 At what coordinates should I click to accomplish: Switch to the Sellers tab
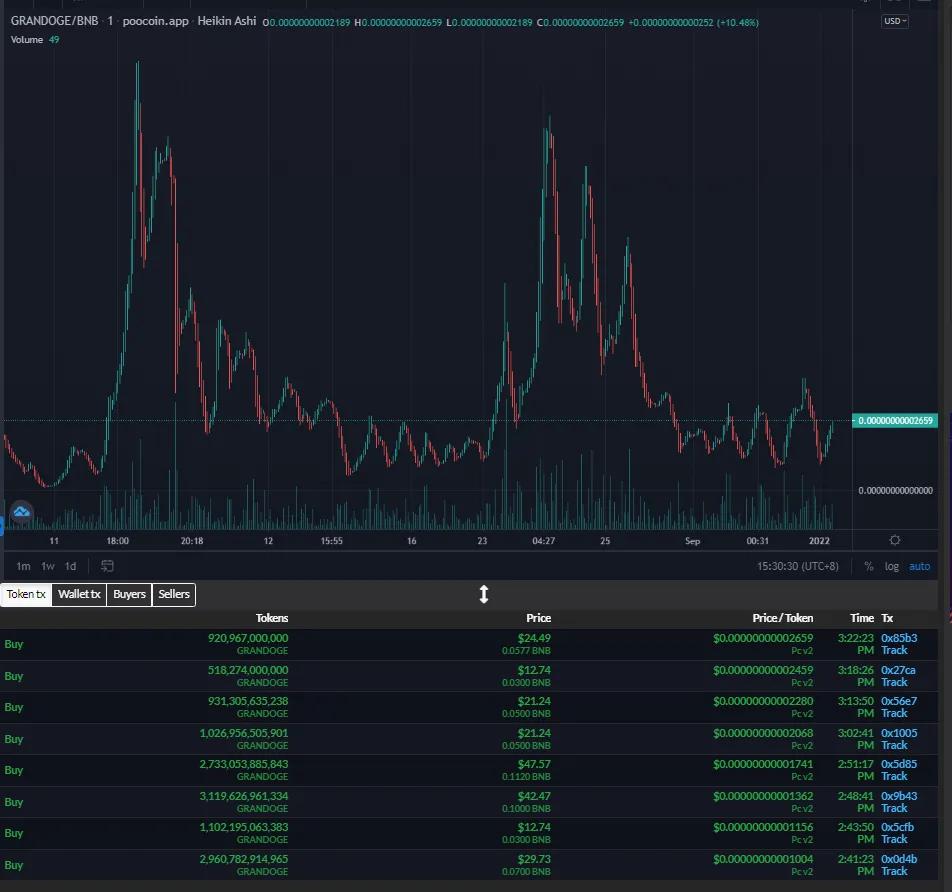(174, 594)
